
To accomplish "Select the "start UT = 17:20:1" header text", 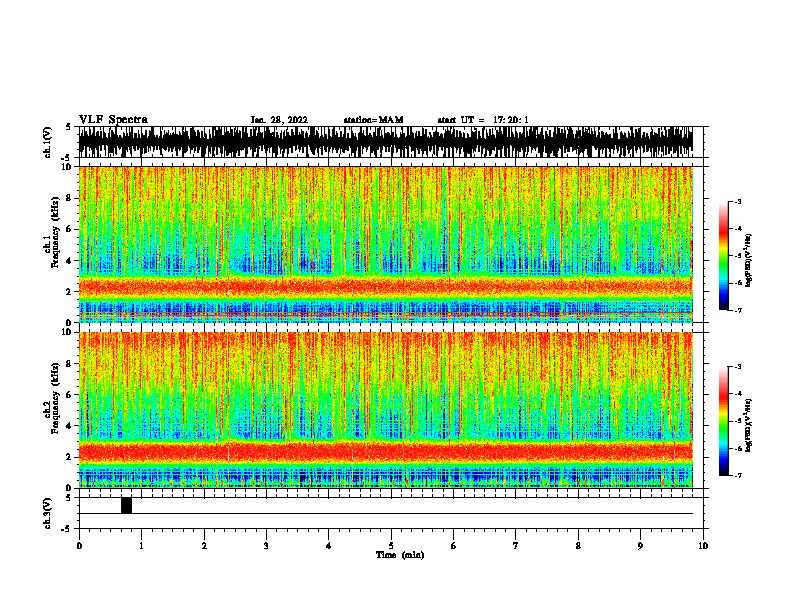I will pos(483,120).
